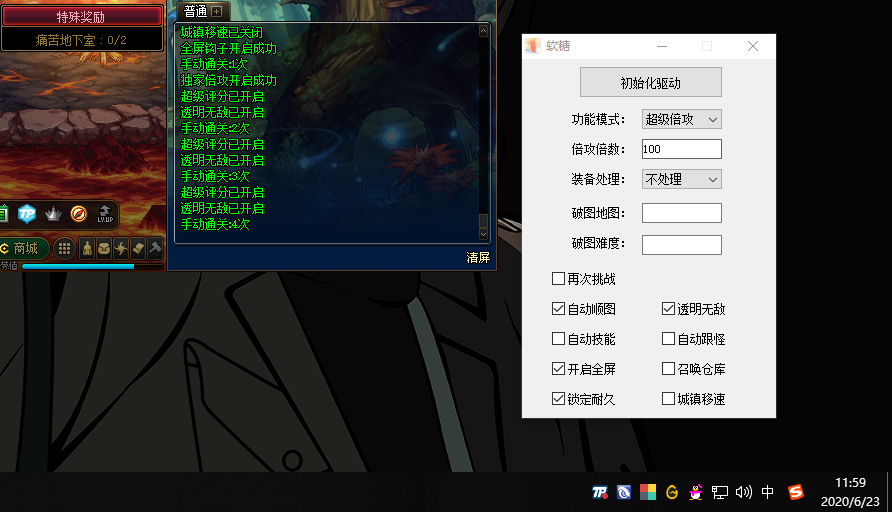The height and width of the screenshot is (512, 892).
Task: Toggle the 中 input language indicator
Action: (x=767, y=492)
